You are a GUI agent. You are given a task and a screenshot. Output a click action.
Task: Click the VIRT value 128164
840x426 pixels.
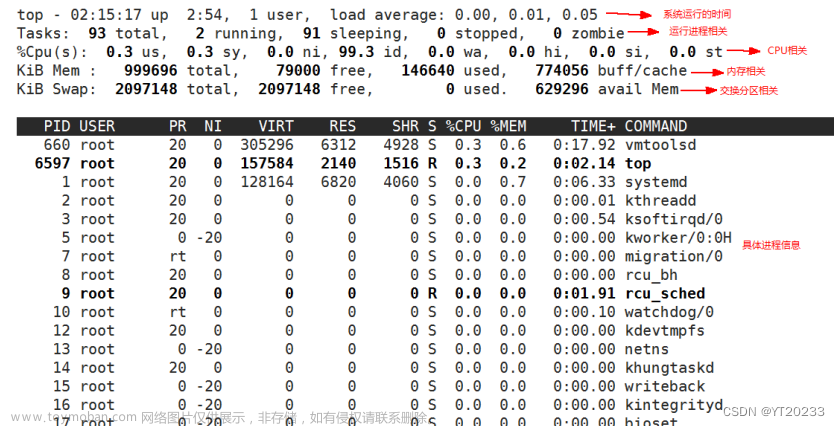[267, 182]
